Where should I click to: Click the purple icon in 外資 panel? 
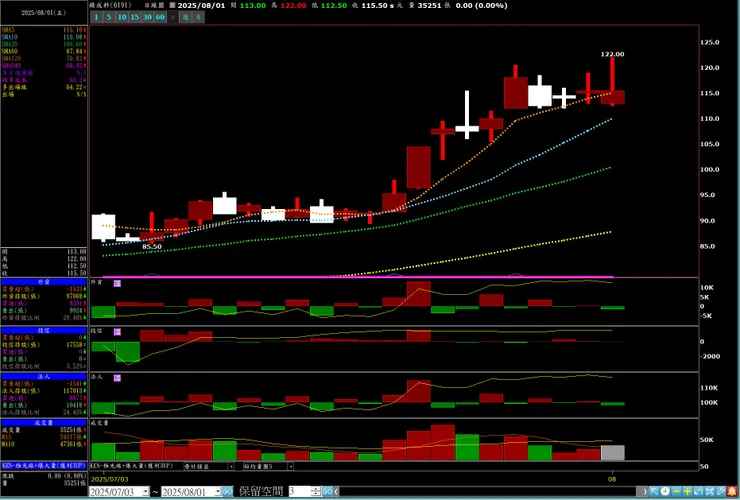point(117,283)
